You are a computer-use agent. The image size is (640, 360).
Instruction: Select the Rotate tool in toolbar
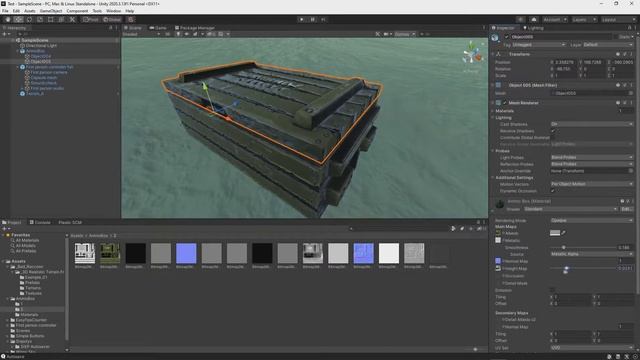coord(29,19)
